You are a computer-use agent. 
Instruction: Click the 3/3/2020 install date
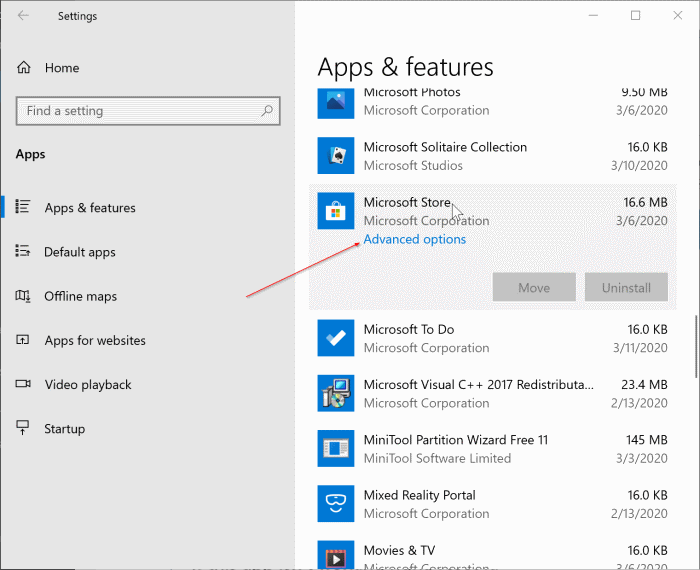pos(642,458)
